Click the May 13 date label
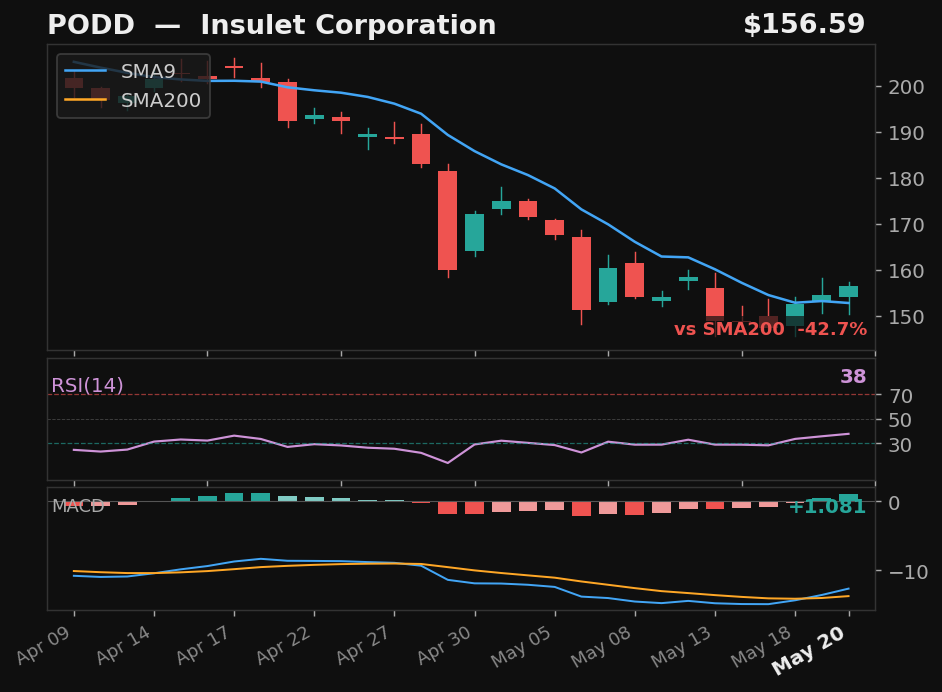Image resolution: width=942 pixels, height=692 pixels. (682, 646)
